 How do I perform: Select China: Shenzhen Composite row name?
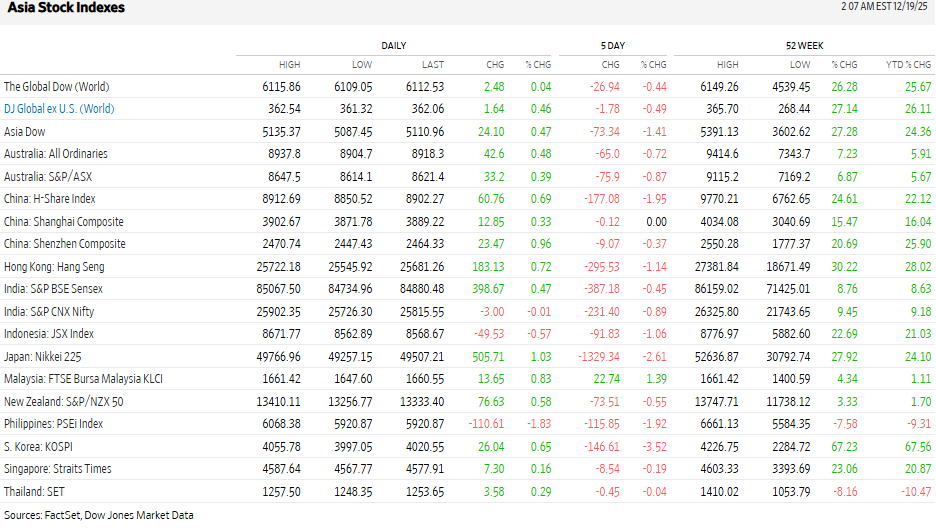click(64, 243)
